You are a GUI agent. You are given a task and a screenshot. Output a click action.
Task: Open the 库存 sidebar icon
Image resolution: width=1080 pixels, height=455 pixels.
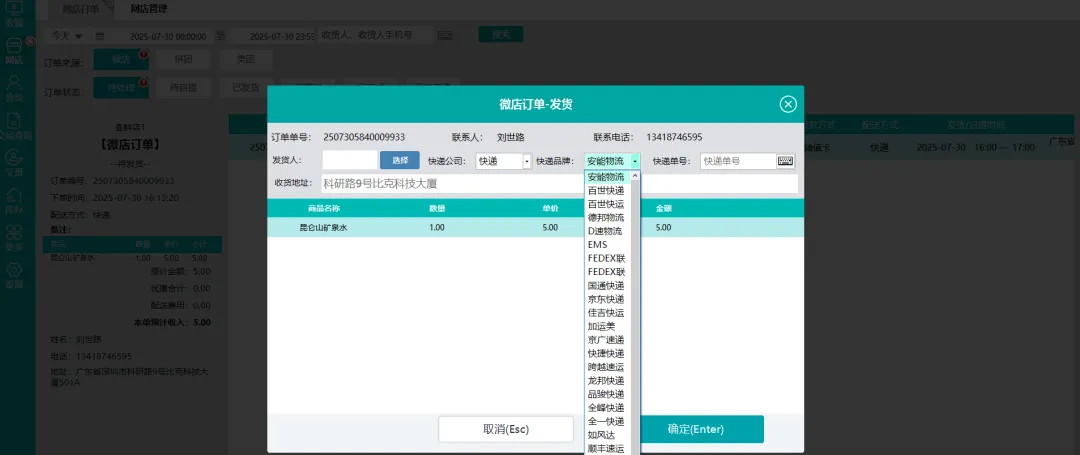pos(14,201)
